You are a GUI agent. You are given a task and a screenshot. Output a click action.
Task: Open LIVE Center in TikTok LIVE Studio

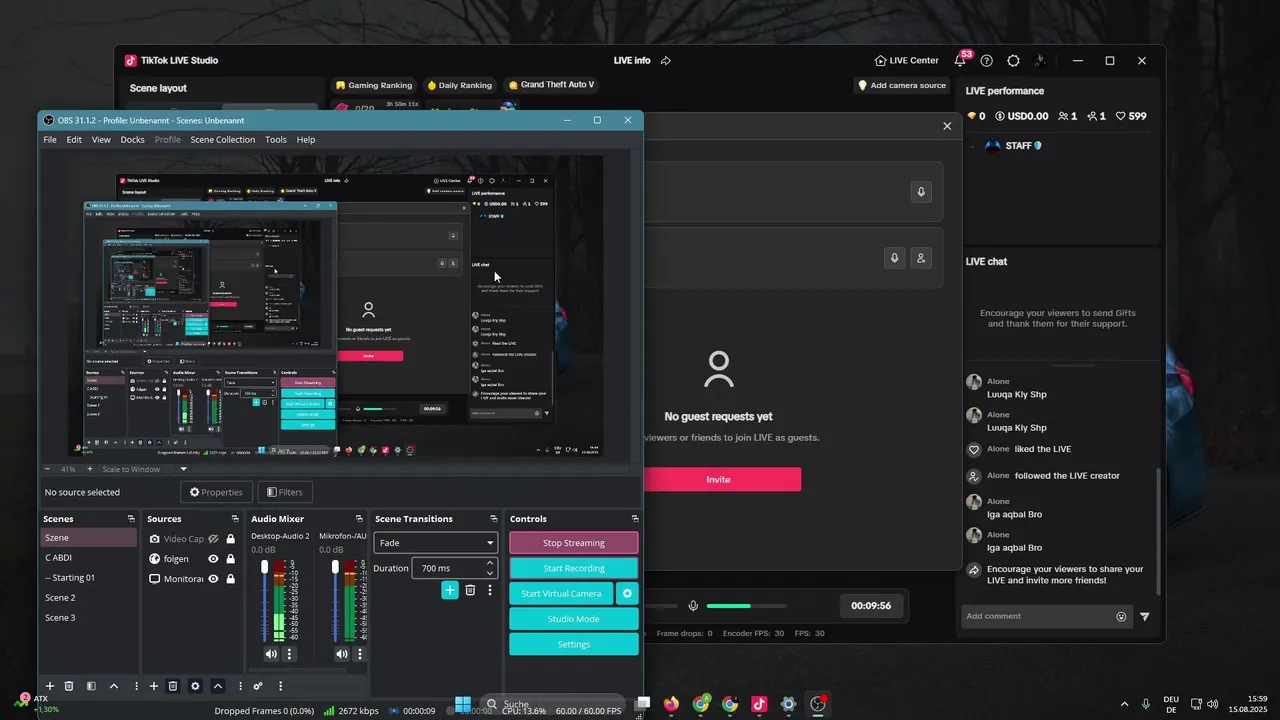(906, 60)
